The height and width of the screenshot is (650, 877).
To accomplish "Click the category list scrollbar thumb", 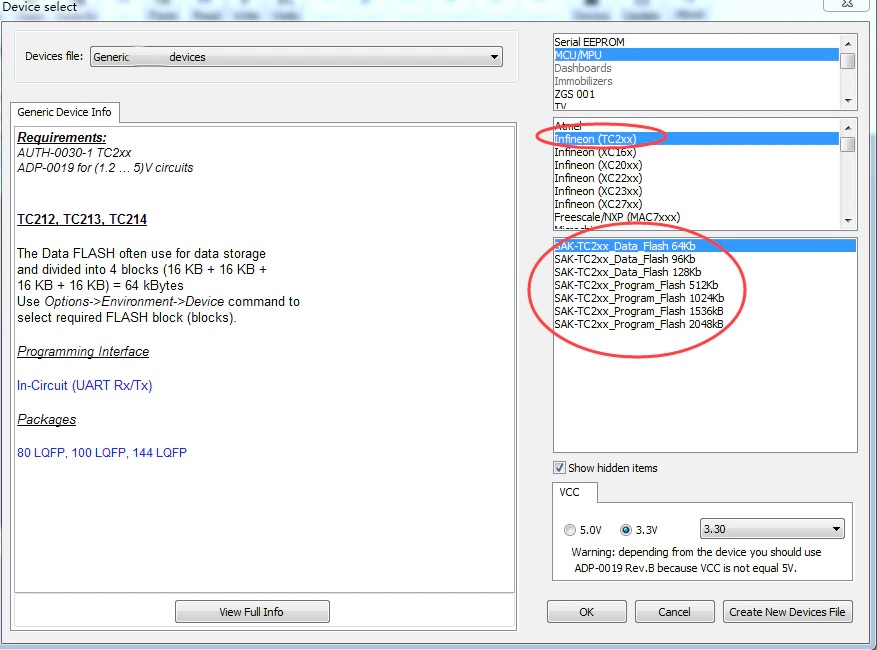I will [848, 60].
